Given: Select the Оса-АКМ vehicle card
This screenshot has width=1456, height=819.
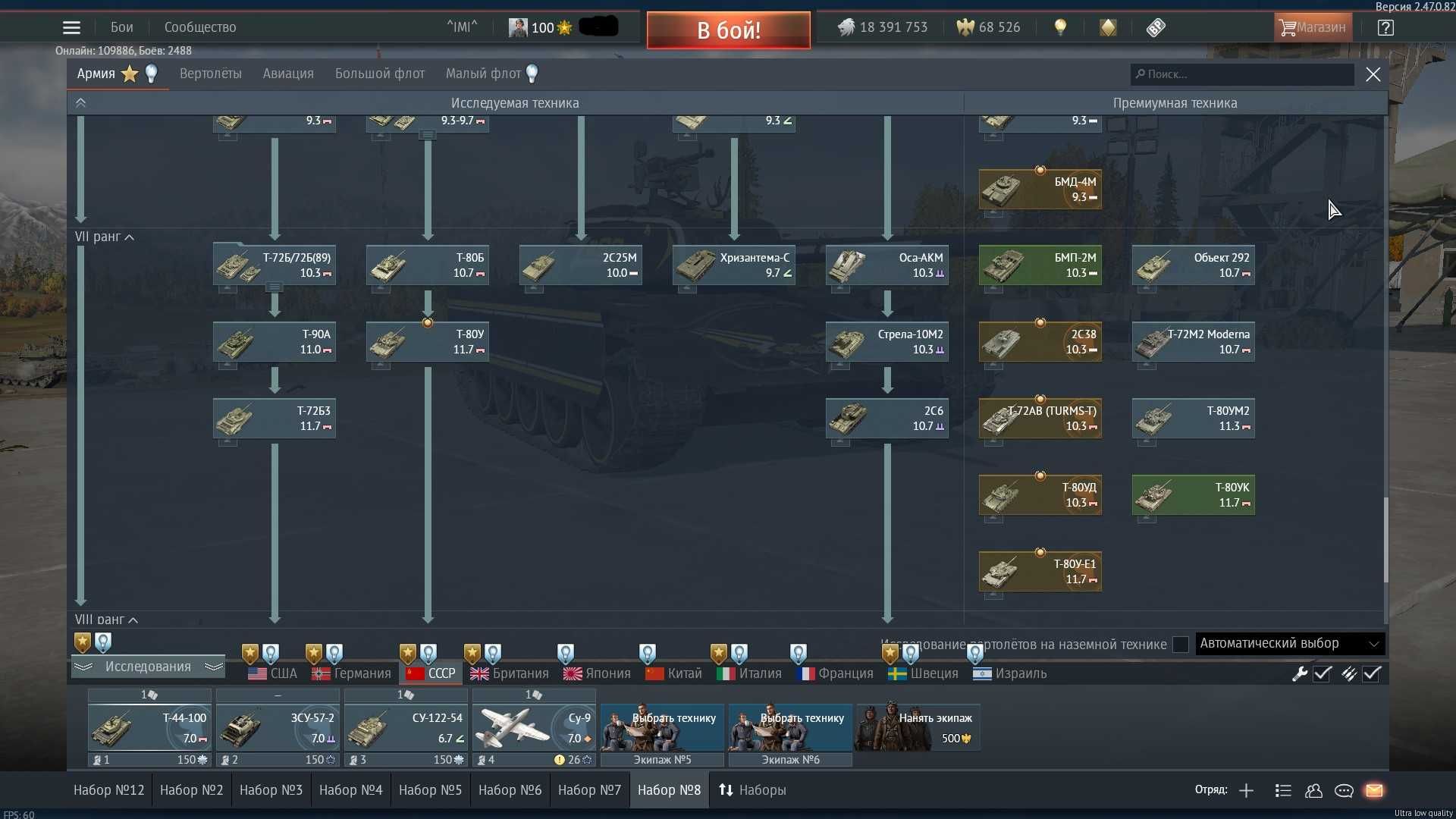Looking at the screenshot, I should (x=887, y=265).
